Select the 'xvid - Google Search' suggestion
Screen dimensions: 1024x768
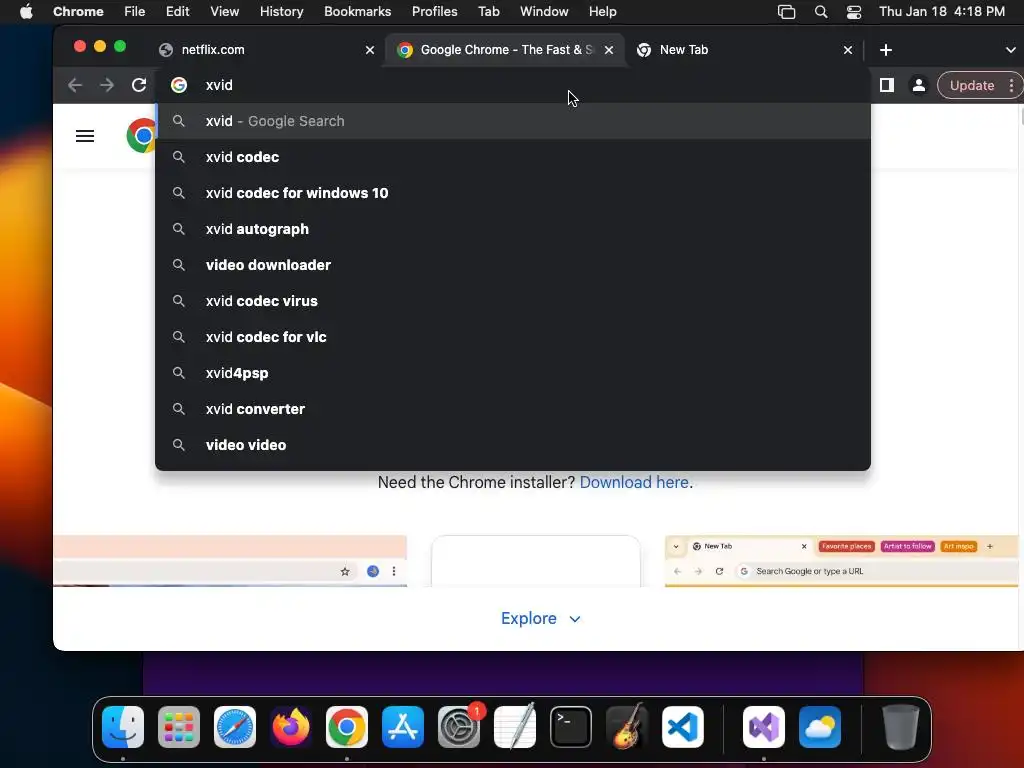click(513, 121)
